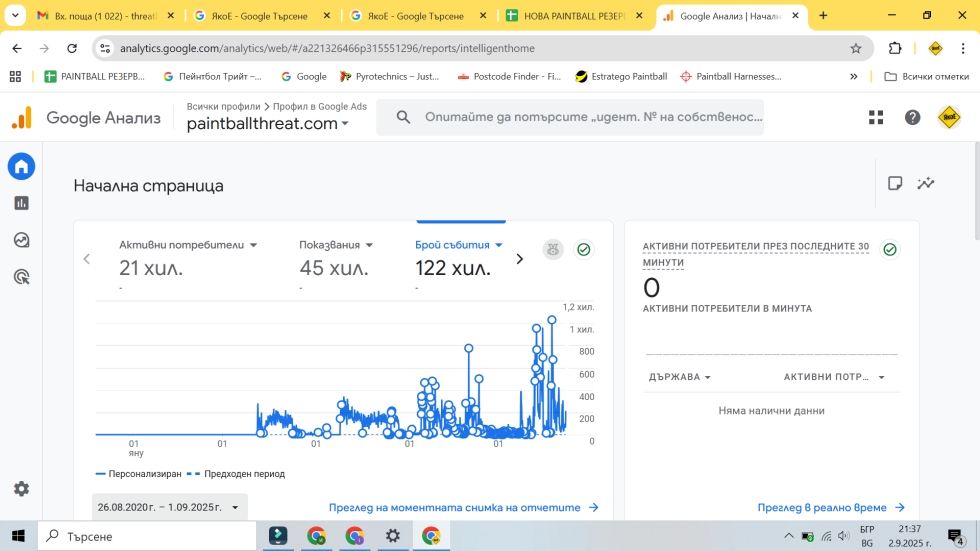Bookmark page with the star icon
The image size is (980, 551).
(x=856, y=48)
